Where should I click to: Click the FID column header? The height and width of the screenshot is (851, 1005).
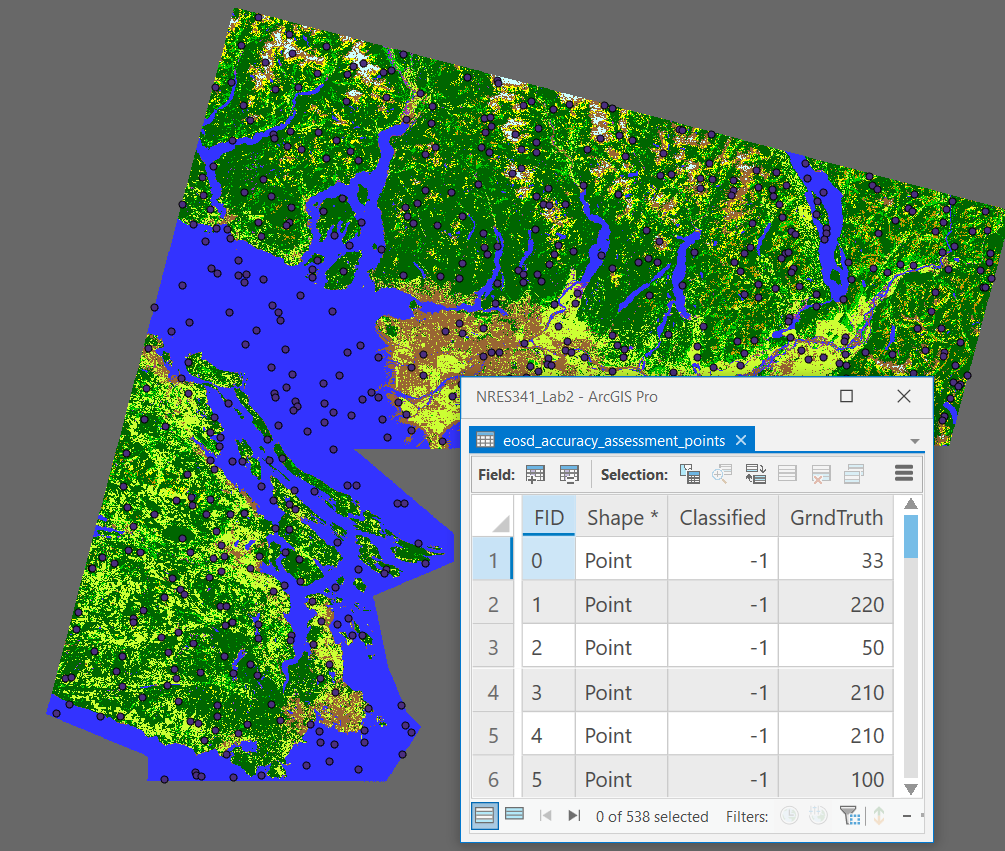pos(549,517)
